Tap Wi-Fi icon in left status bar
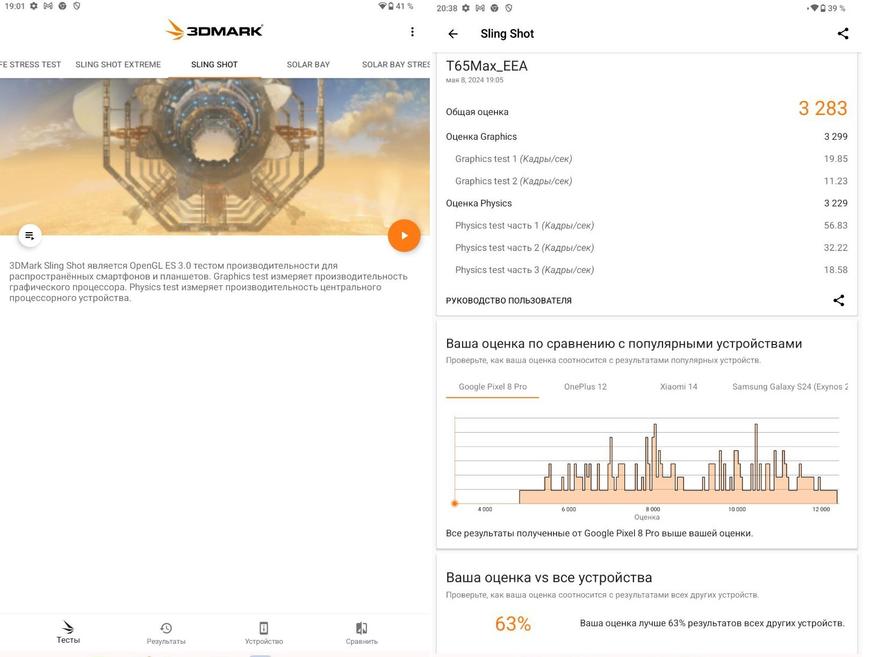Screen dimensions: 877x657 pyautogui.click(x=382, y=6)
